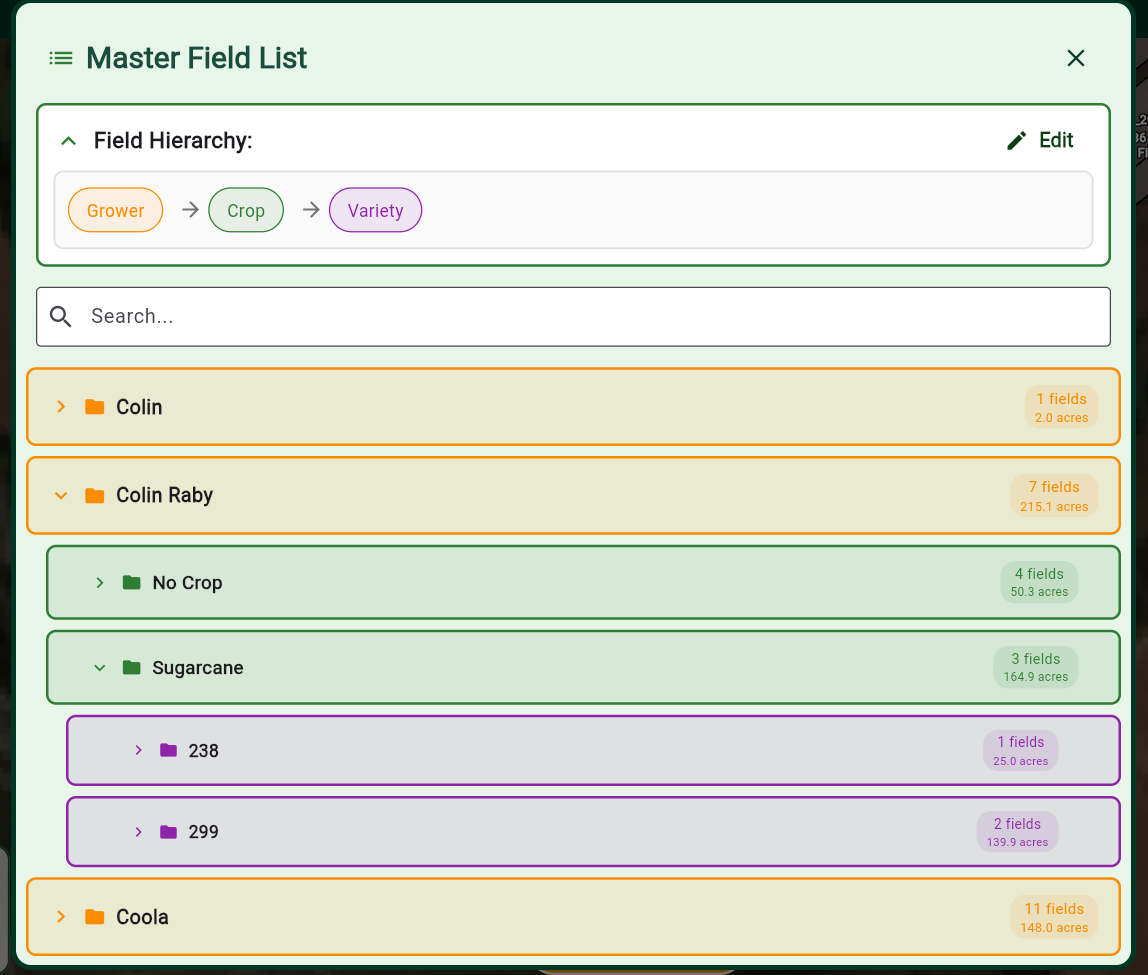Click the green folder icon next to Sugarcane
The width and height of the screenshot is (1148, 975).
click(132, 667)
